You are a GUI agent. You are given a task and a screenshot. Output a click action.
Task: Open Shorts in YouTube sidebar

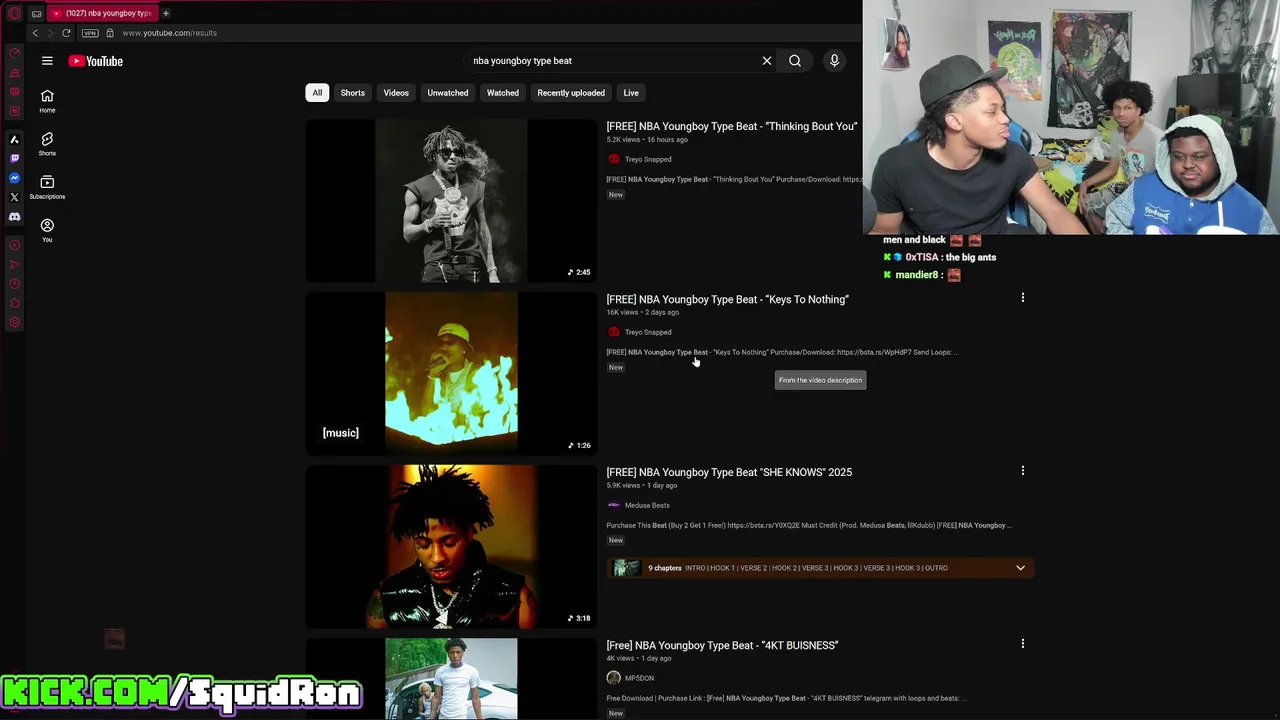coord(47,144)
